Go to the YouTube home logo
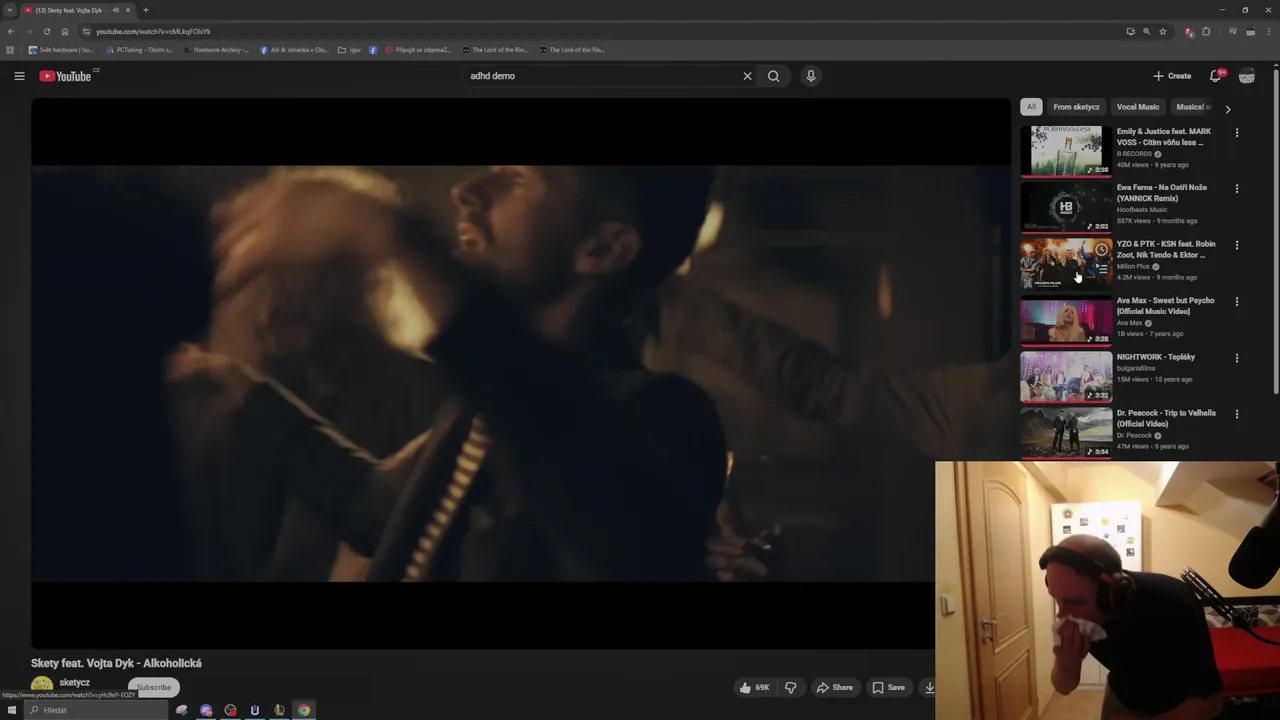Viewport: 1280px width, 720px height. click(x=66, y=76)
